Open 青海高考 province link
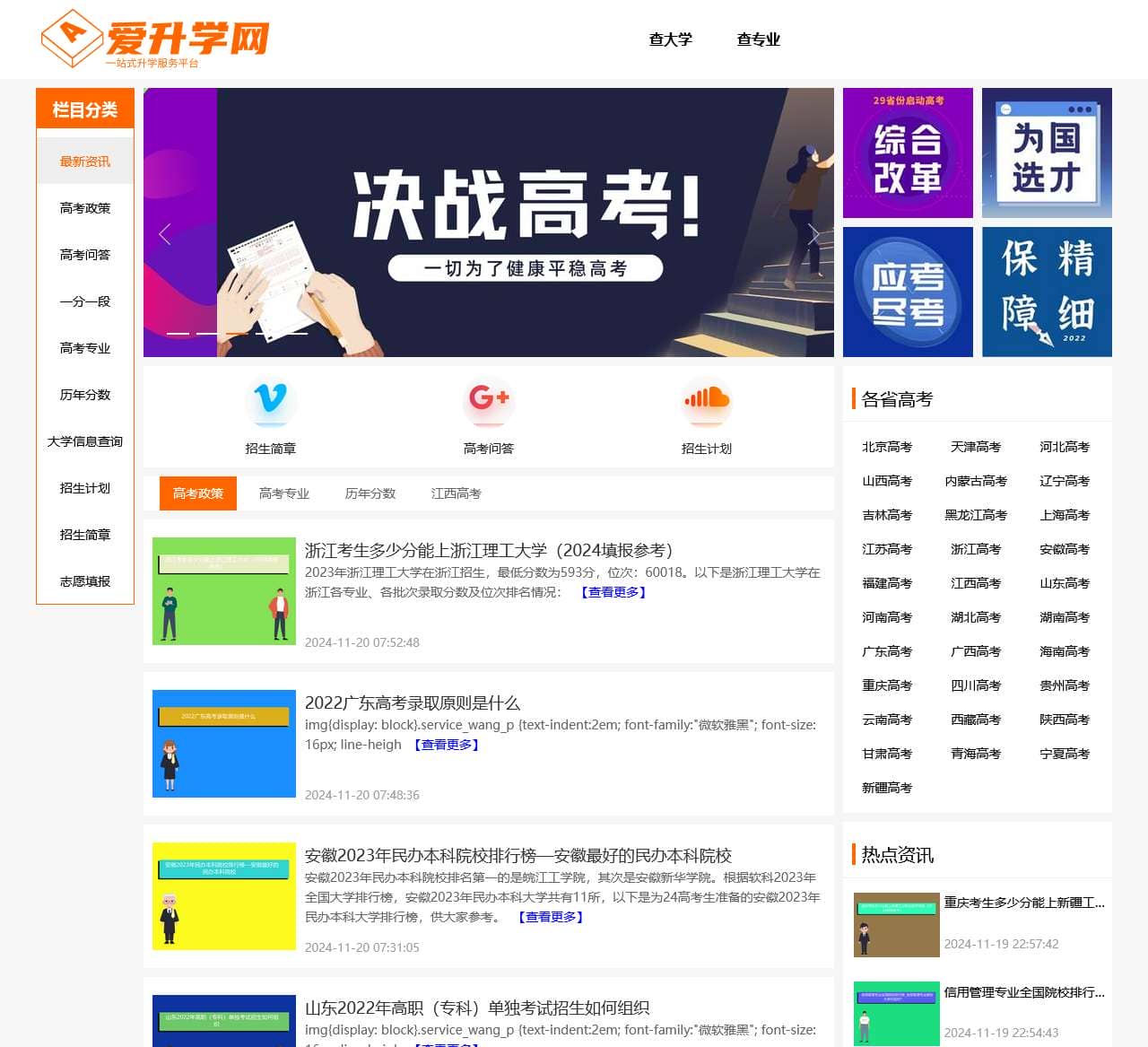 click(x=976, y=754)
